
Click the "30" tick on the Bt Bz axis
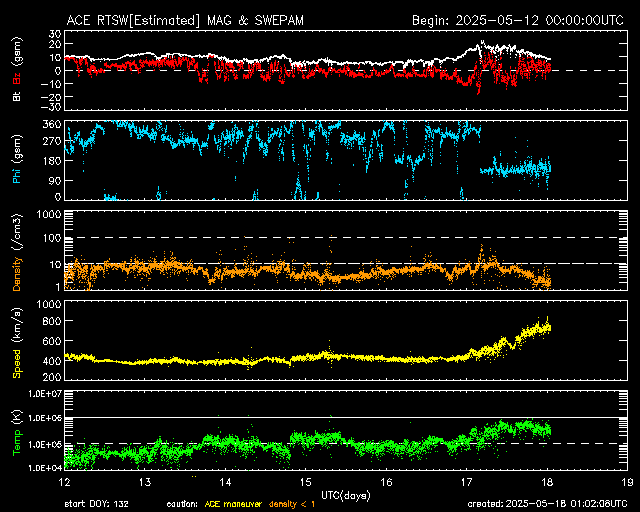click(55, 34)
